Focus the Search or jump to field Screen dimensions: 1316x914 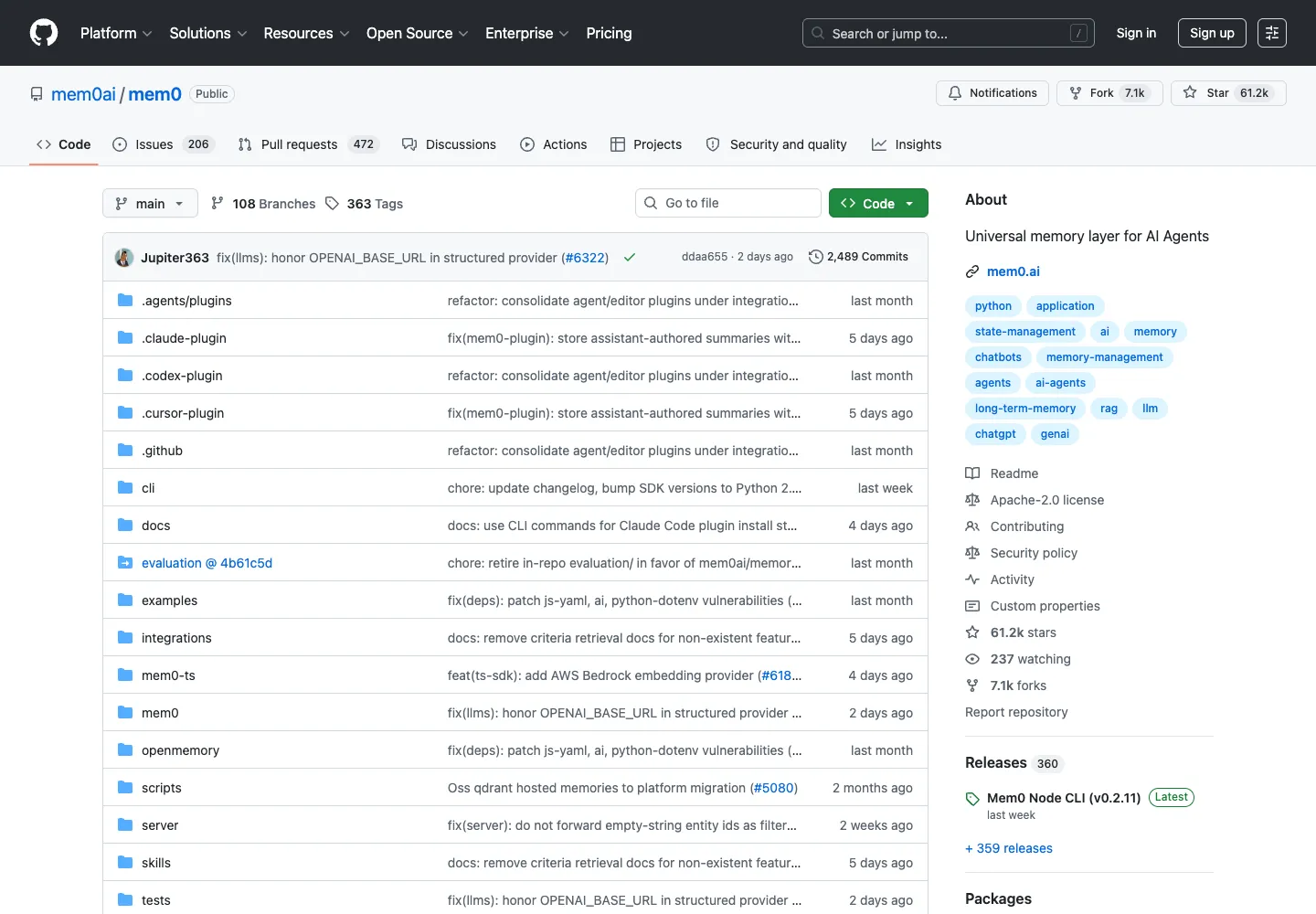click(x=949, y=33)
